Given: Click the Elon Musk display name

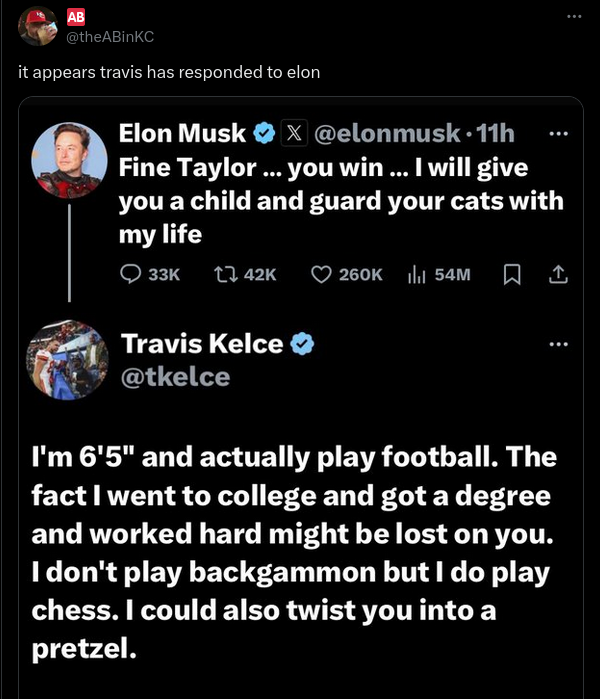Looking at the screenshot, I should [182, 133].
